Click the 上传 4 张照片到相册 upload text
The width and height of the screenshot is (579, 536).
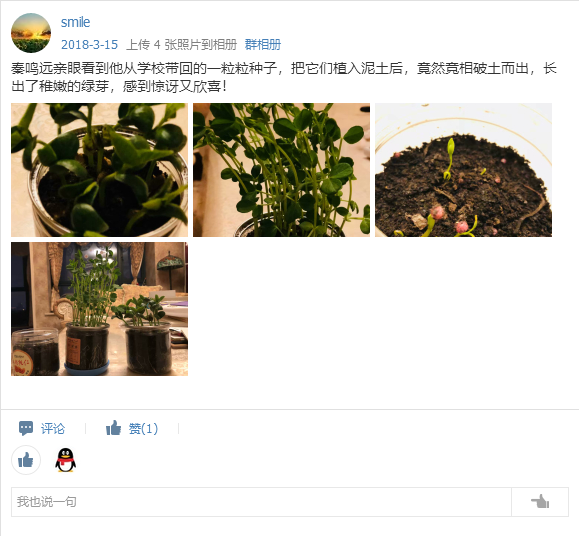click(x=181, y=45)
